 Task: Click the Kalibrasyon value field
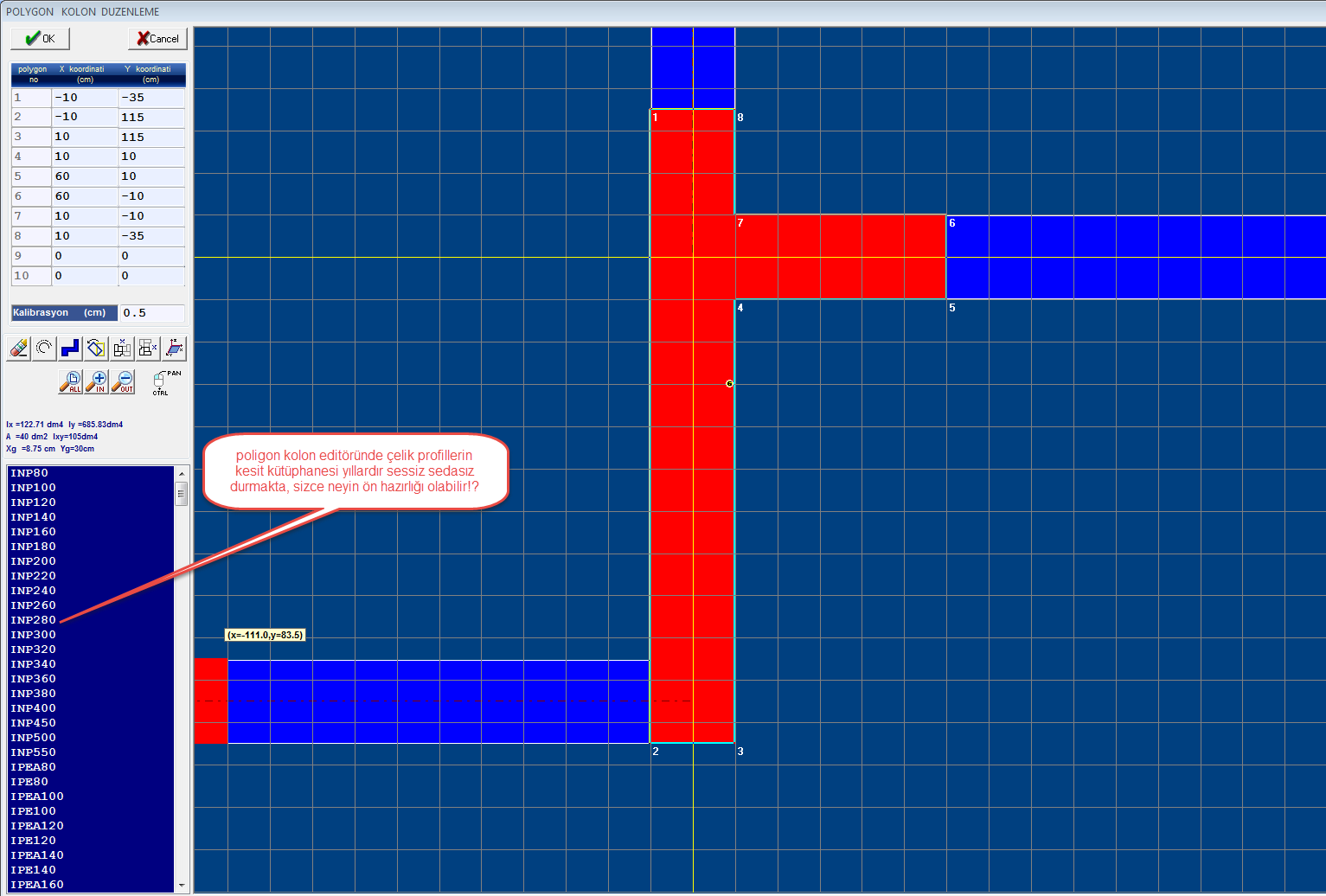[x=151, y=313]
